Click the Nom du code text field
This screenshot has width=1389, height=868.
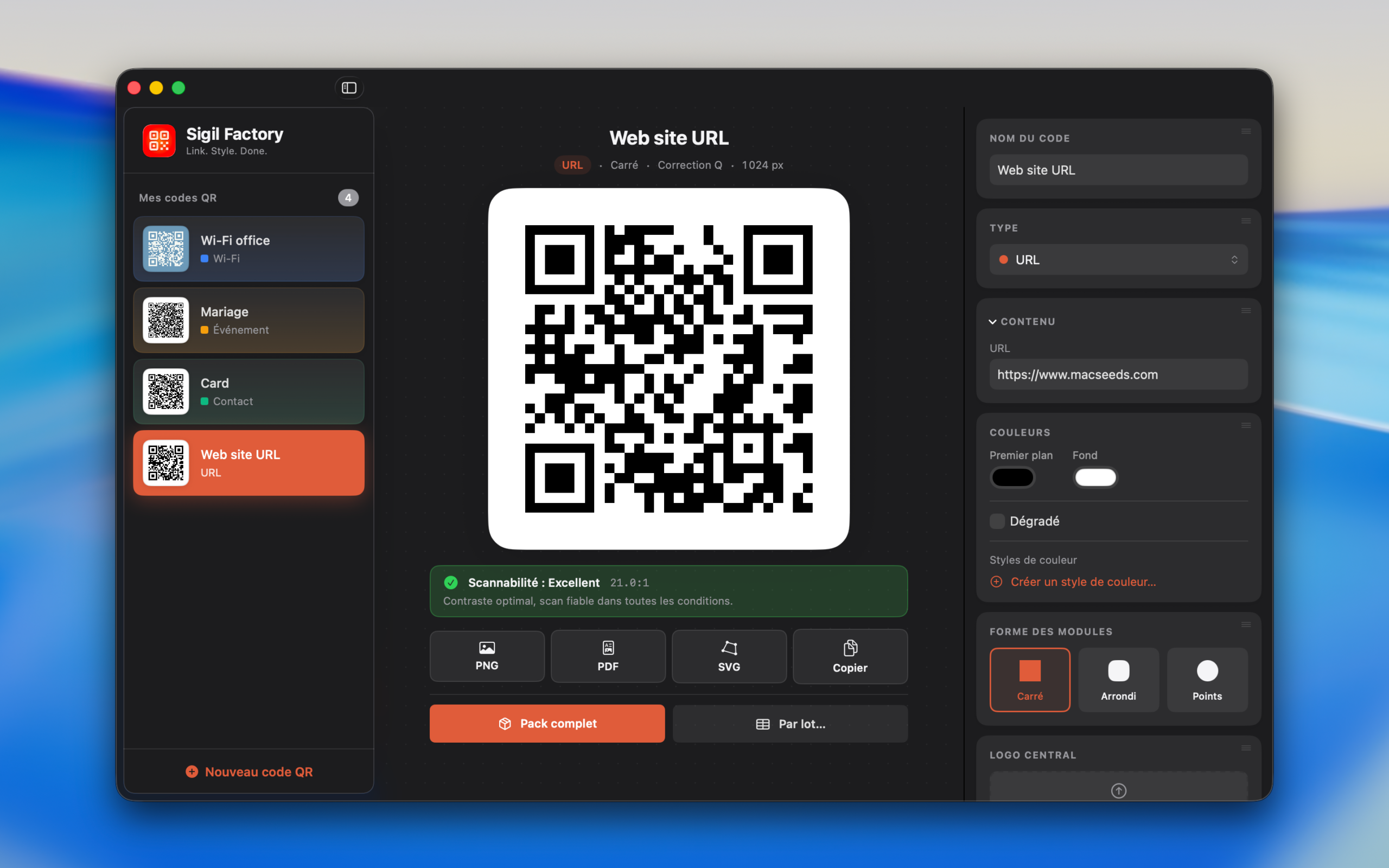(1118, 170)
